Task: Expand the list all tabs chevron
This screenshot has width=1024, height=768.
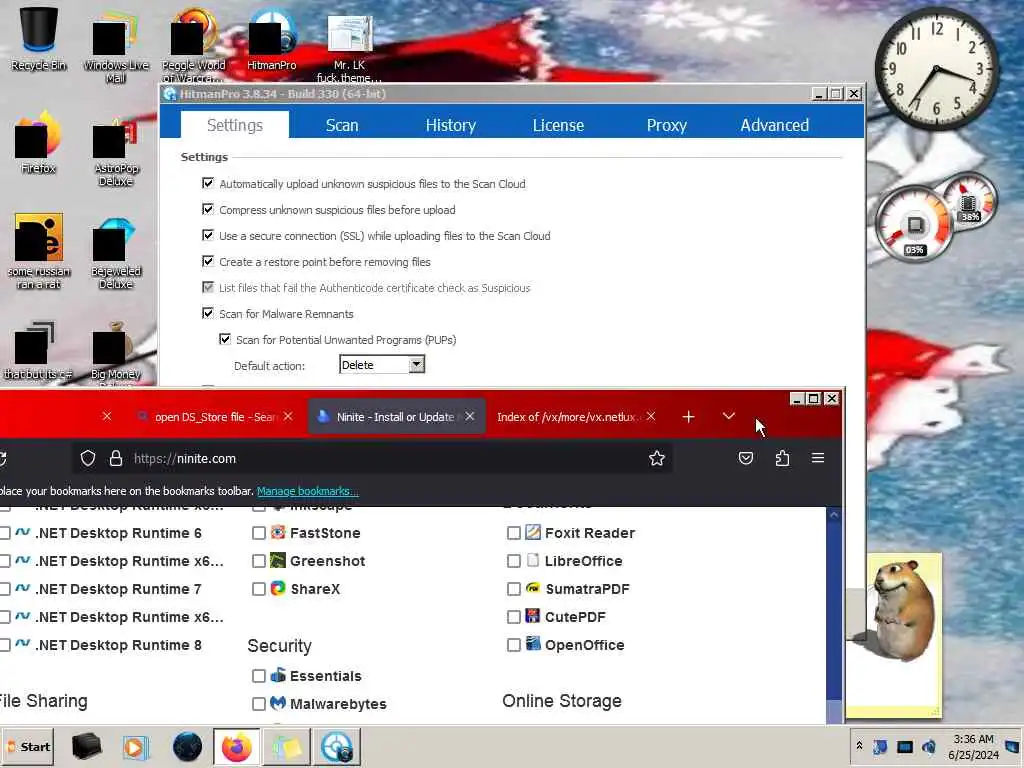Action: pos(729,417)
